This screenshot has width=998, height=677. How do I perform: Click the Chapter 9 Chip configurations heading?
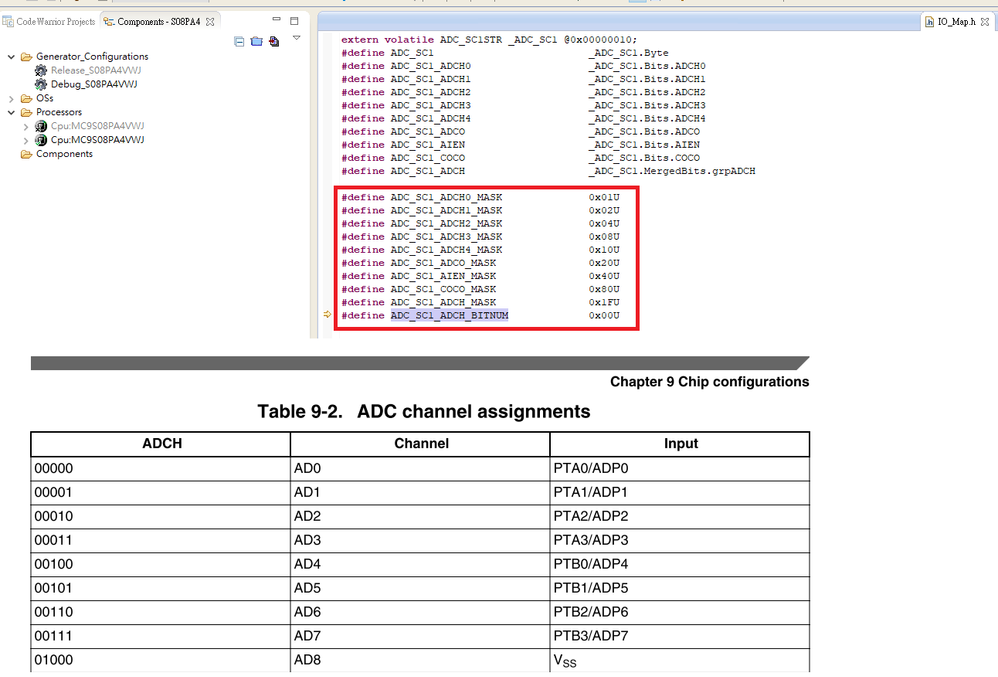tap(710, 382)
